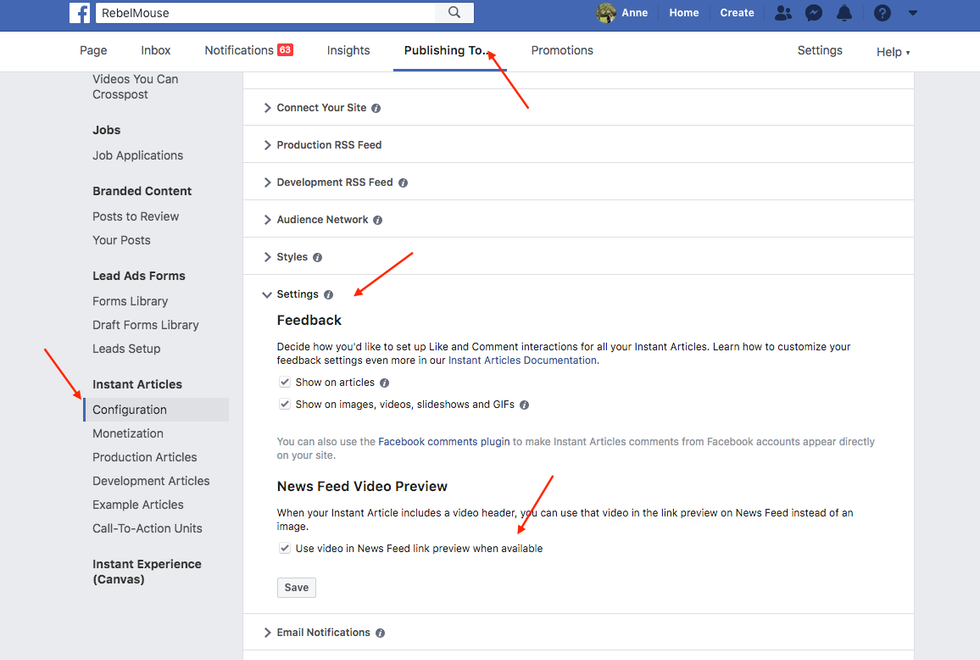Viewport: 980px width, 660px height.
Task: Click the info icon beside Connect Your Site
Action: tap(376, 108)
